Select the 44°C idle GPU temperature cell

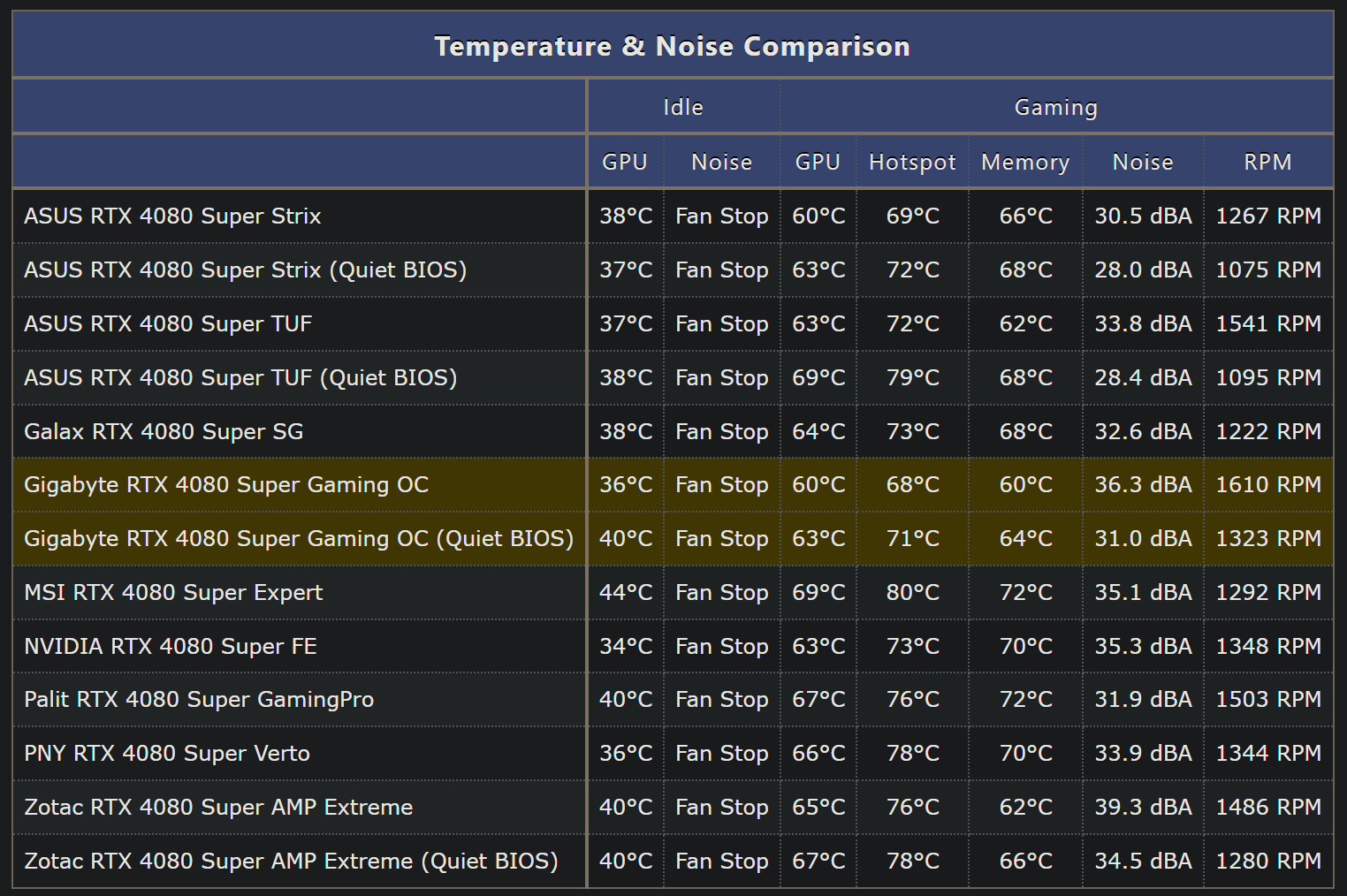tap(626, 592)
